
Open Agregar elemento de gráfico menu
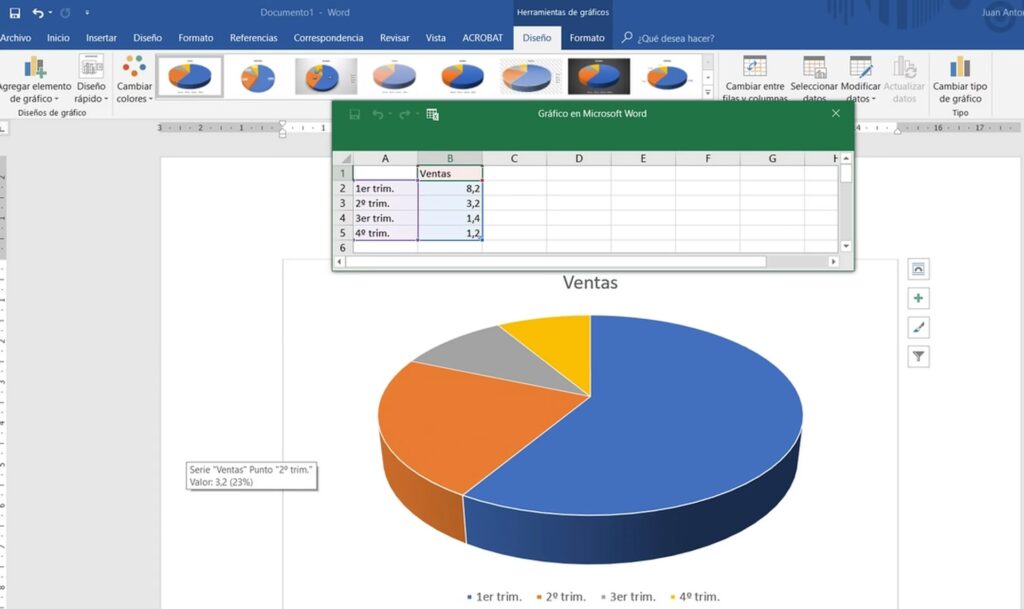point(34,80)
